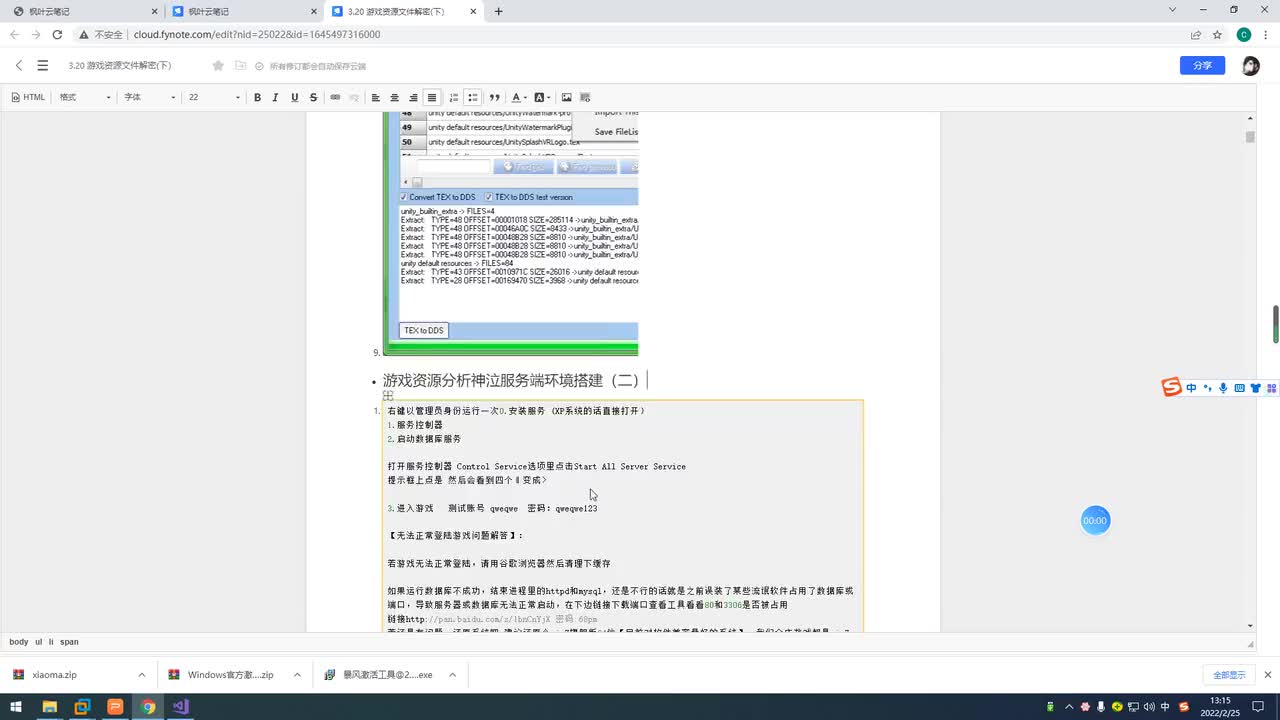Apply bold formatting
This screenshot has height=720, width=1280.
[x=257, y=97]
